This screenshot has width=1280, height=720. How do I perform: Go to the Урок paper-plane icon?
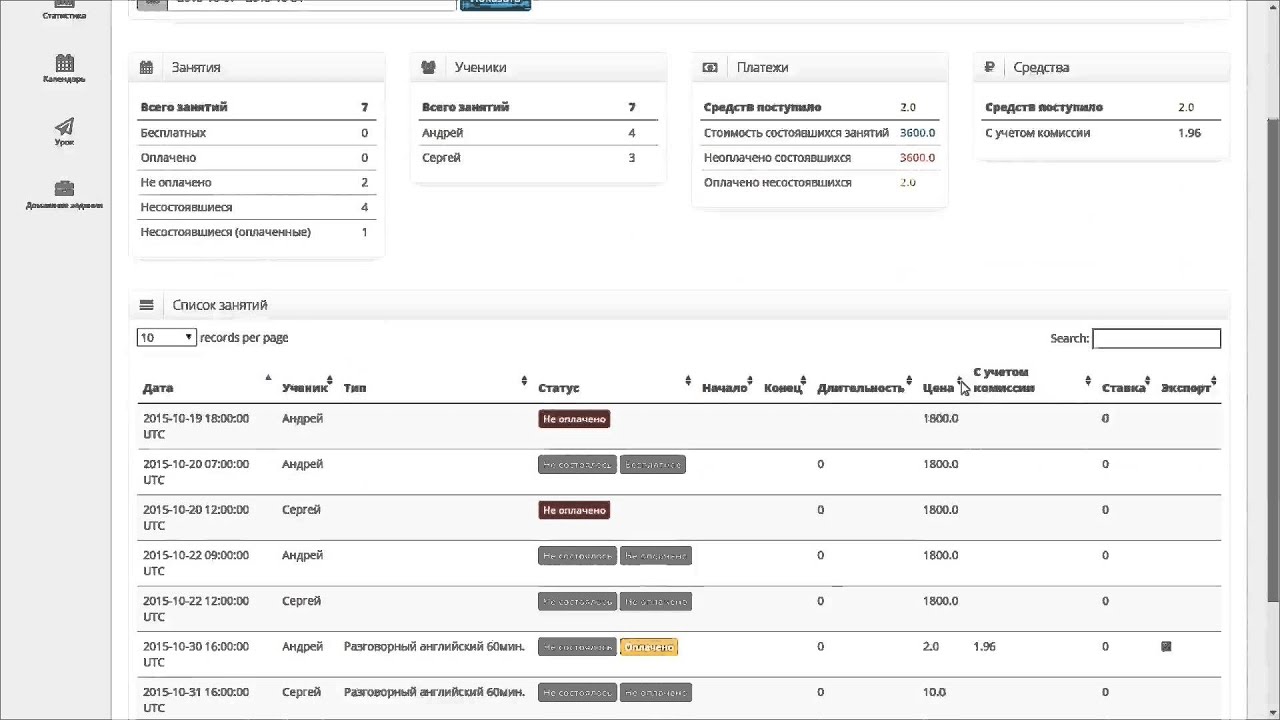64,131
